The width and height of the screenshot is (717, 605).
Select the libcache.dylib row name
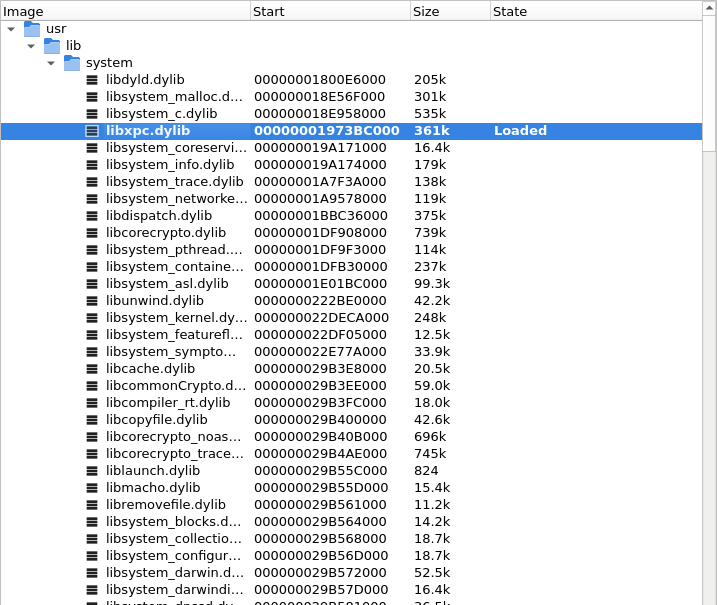[150, 369]
